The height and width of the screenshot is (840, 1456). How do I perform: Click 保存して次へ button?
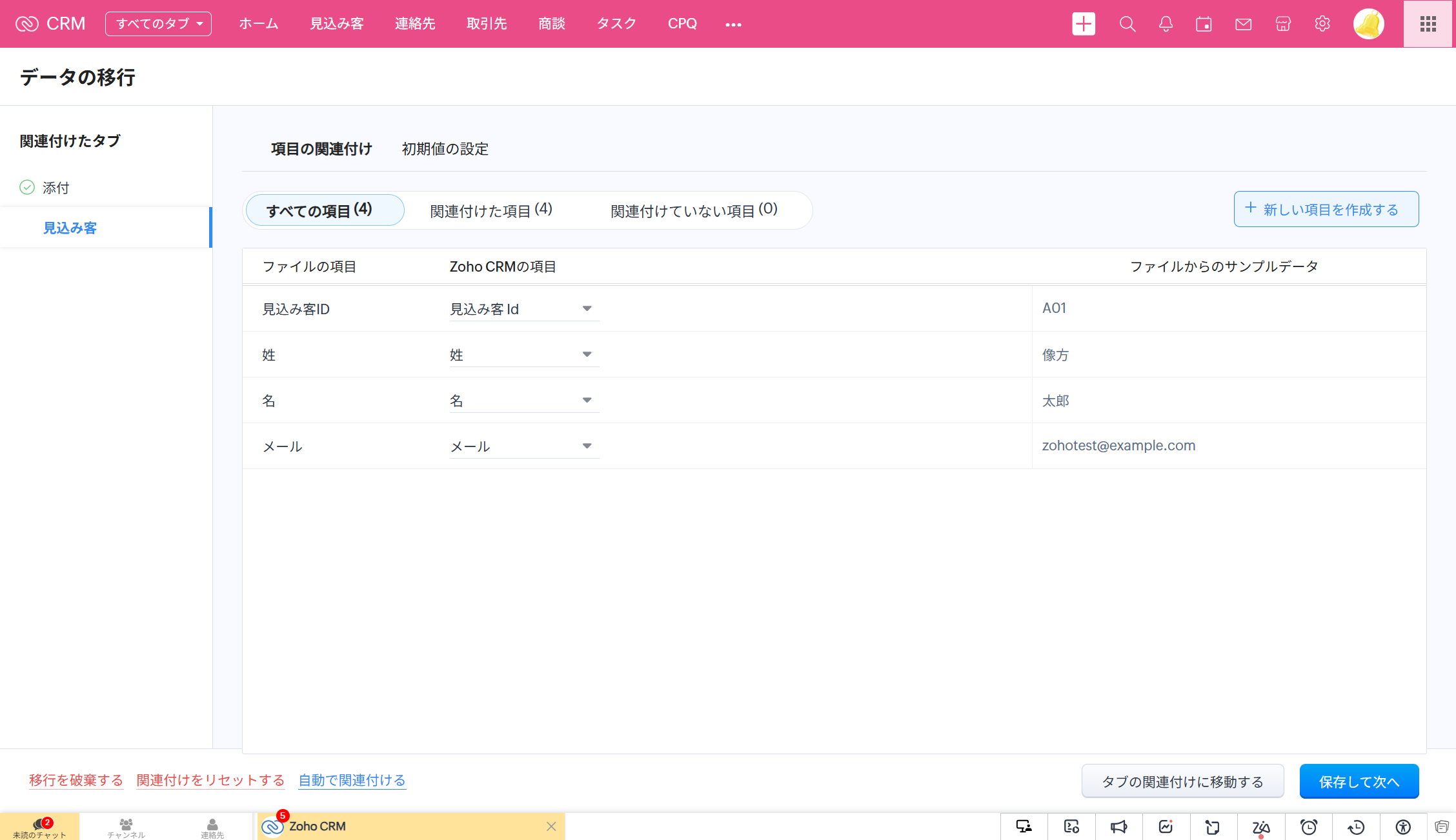coord(1359,781)
